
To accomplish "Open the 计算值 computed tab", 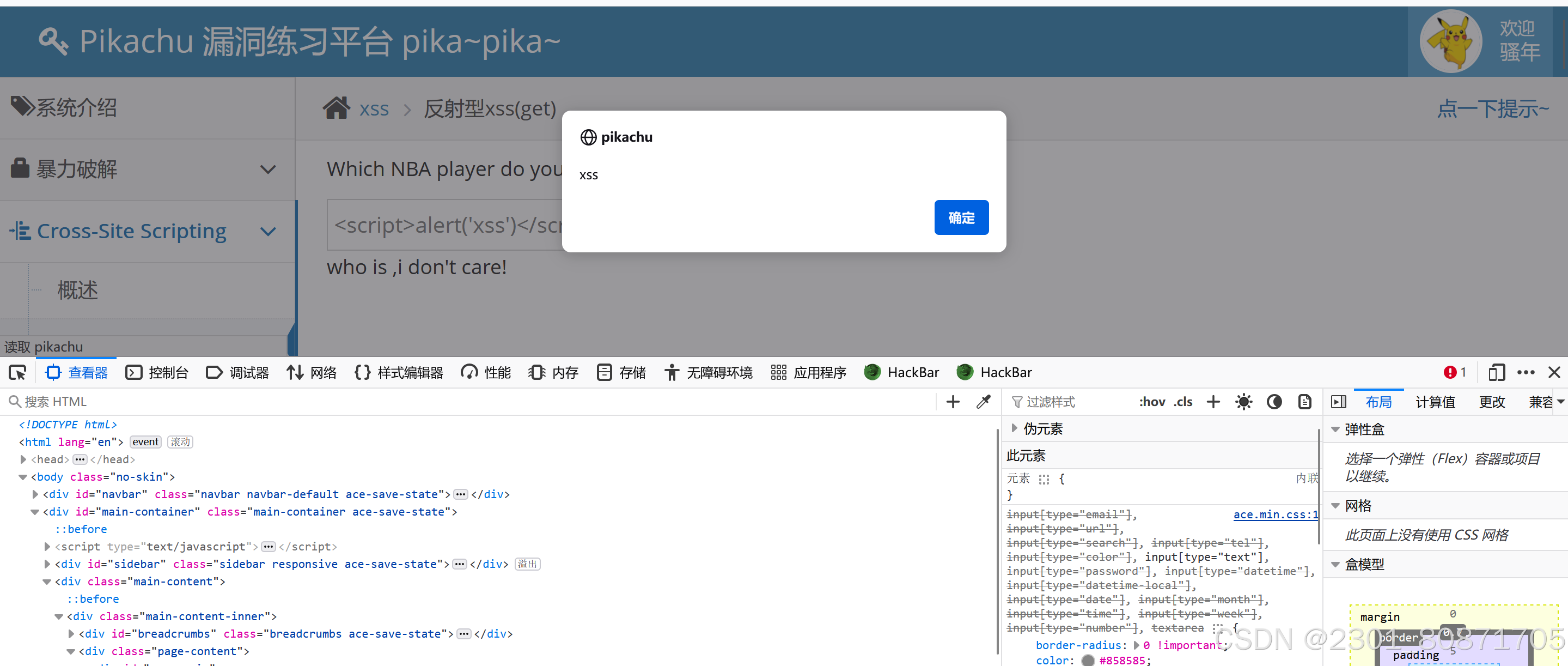I will [x=1435, y=402].
